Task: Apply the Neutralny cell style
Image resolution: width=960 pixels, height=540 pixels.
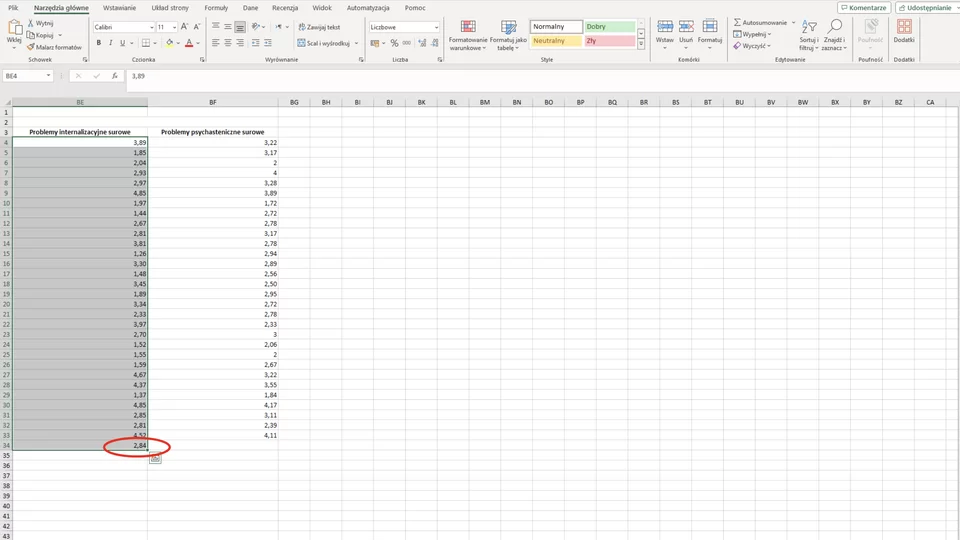Action: tap(556, 41)
